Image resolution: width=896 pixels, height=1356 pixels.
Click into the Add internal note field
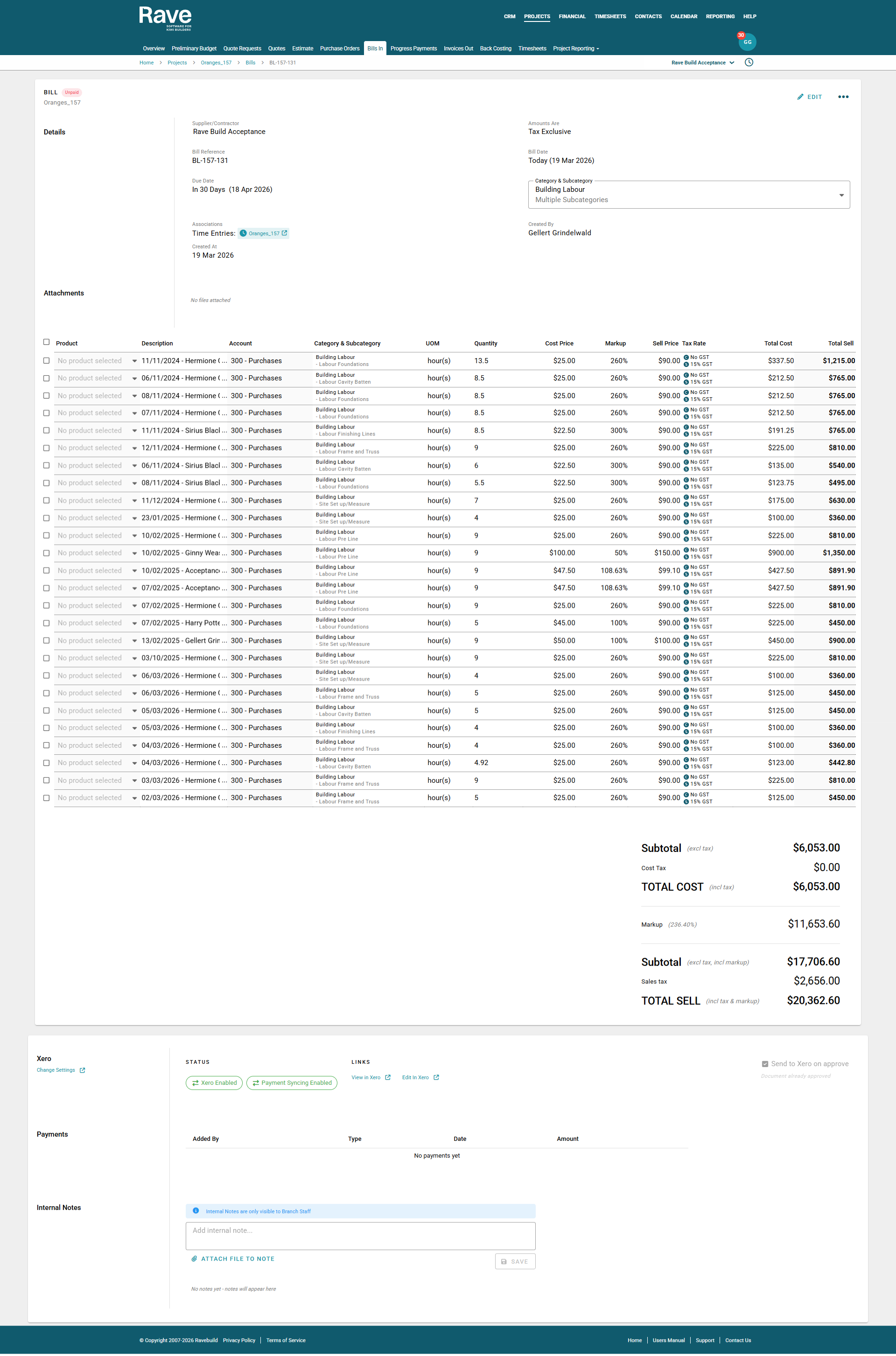[x=360, y=1236]
